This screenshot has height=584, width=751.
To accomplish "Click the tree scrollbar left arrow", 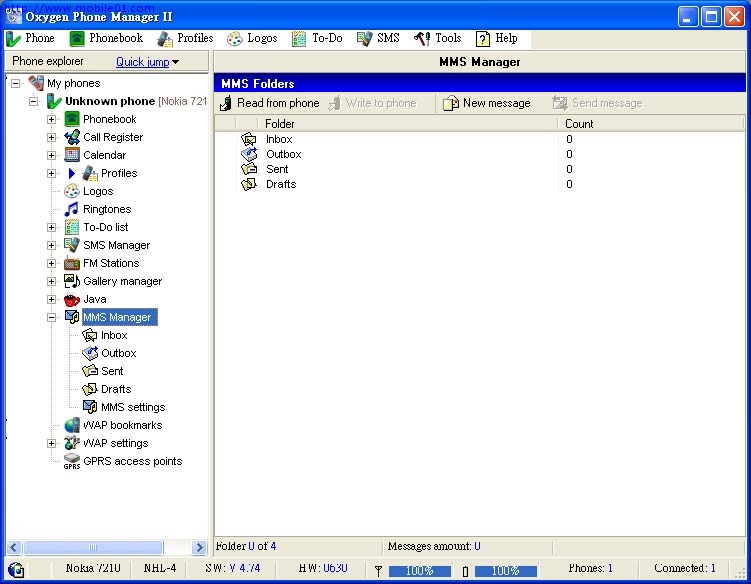I will [13, 547].
